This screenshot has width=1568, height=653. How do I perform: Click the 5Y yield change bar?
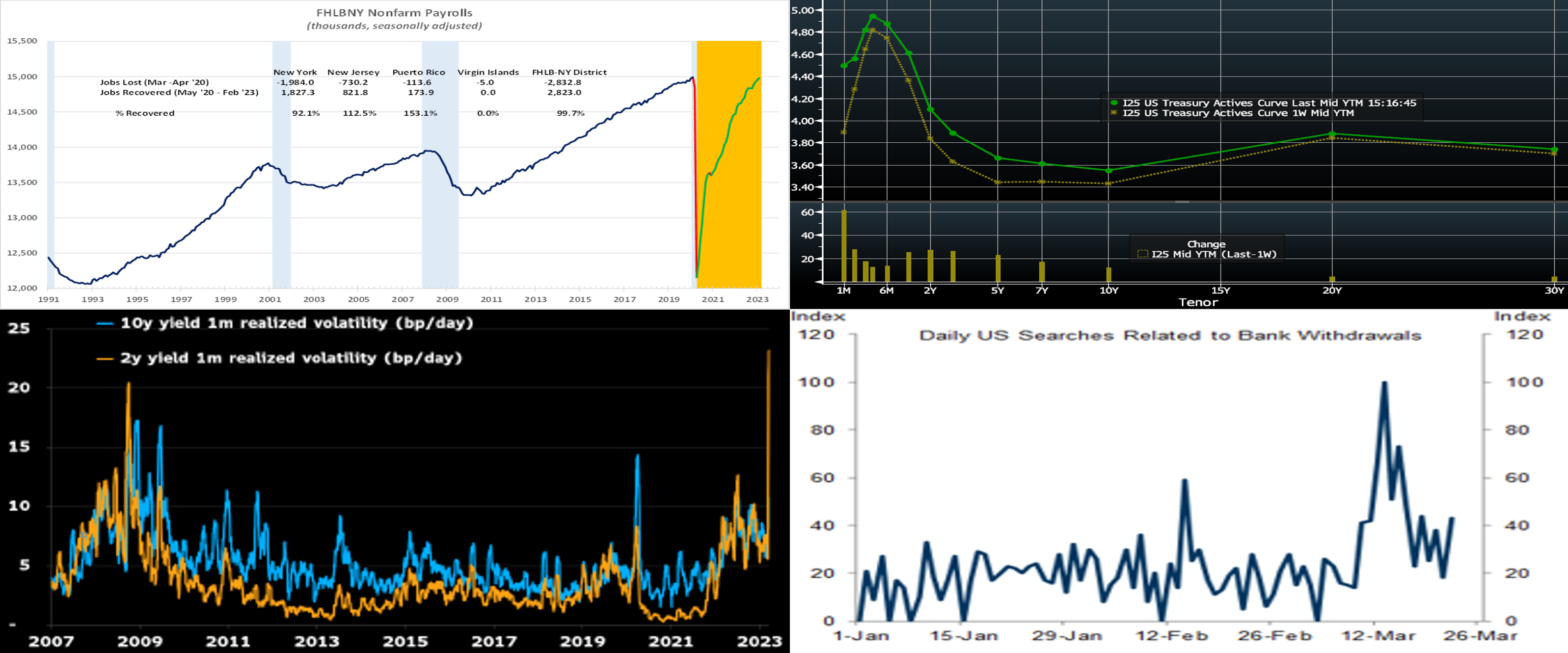(x=998, y=268)
